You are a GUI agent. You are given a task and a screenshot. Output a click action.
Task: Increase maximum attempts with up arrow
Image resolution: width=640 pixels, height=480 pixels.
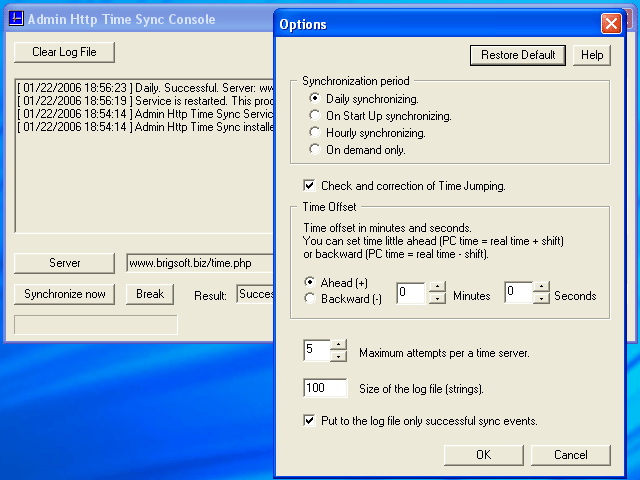pyautogui.click(x=338, y=345)
